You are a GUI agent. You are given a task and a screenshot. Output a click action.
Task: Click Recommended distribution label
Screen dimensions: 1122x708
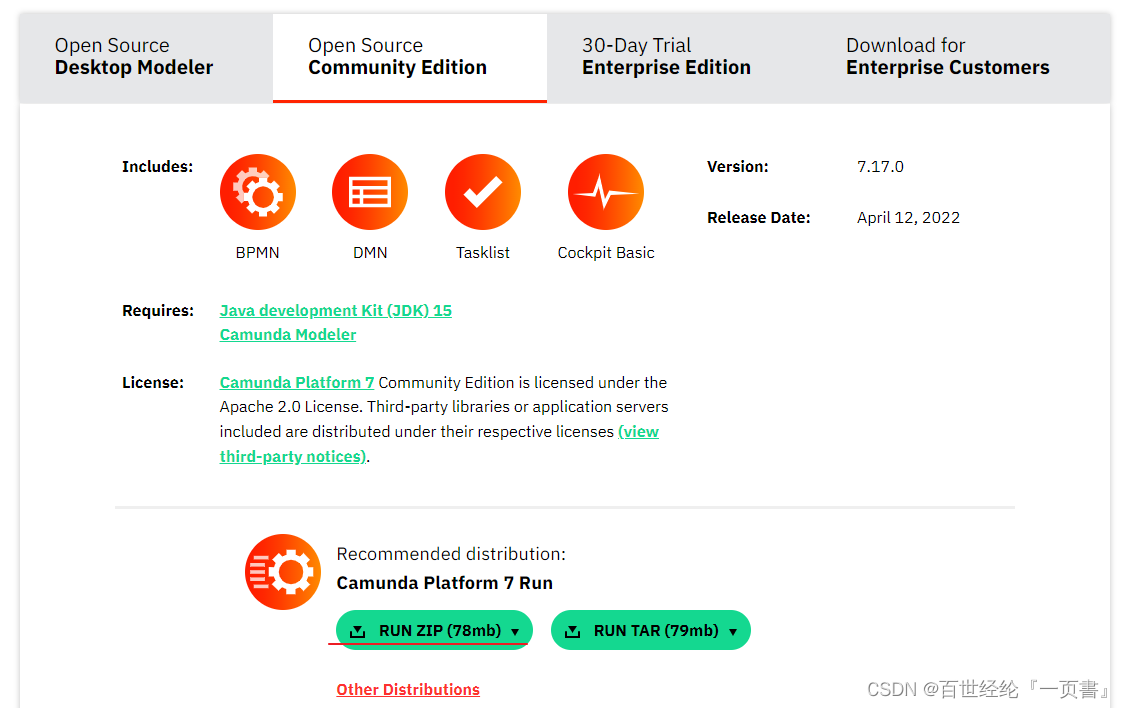point(451,554)
